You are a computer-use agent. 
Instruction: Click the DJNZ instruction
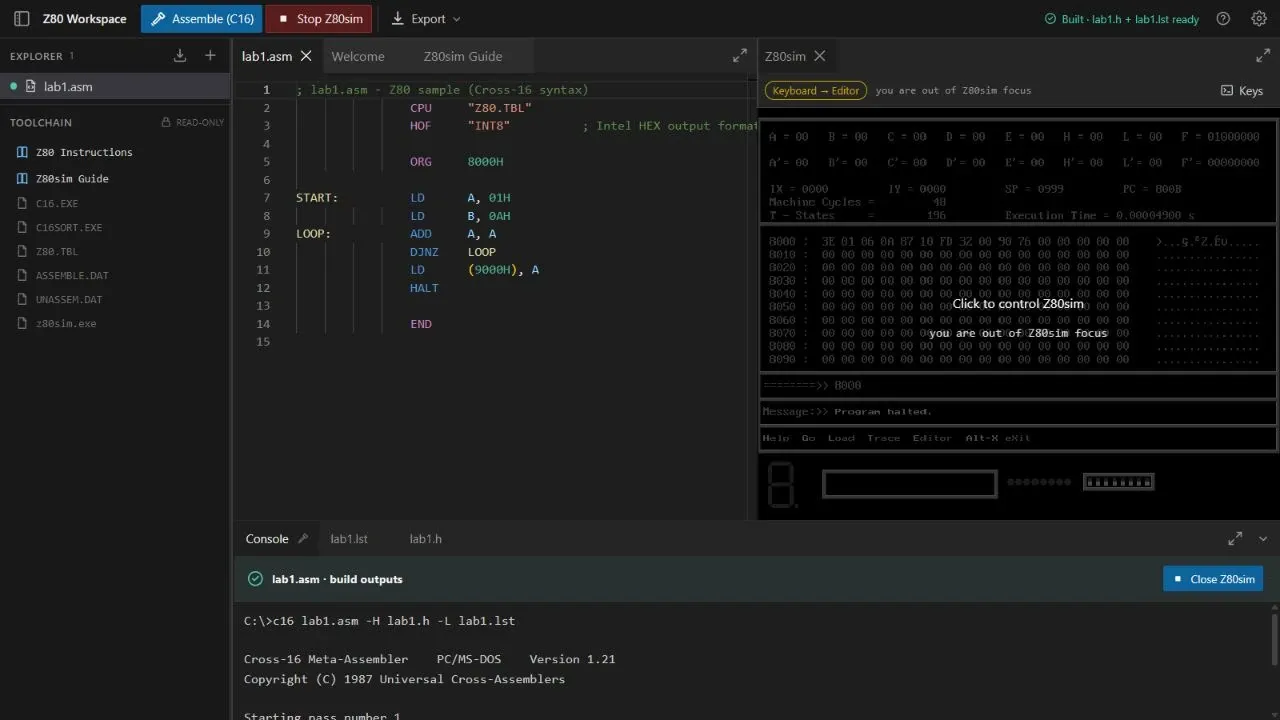(424, 252)
